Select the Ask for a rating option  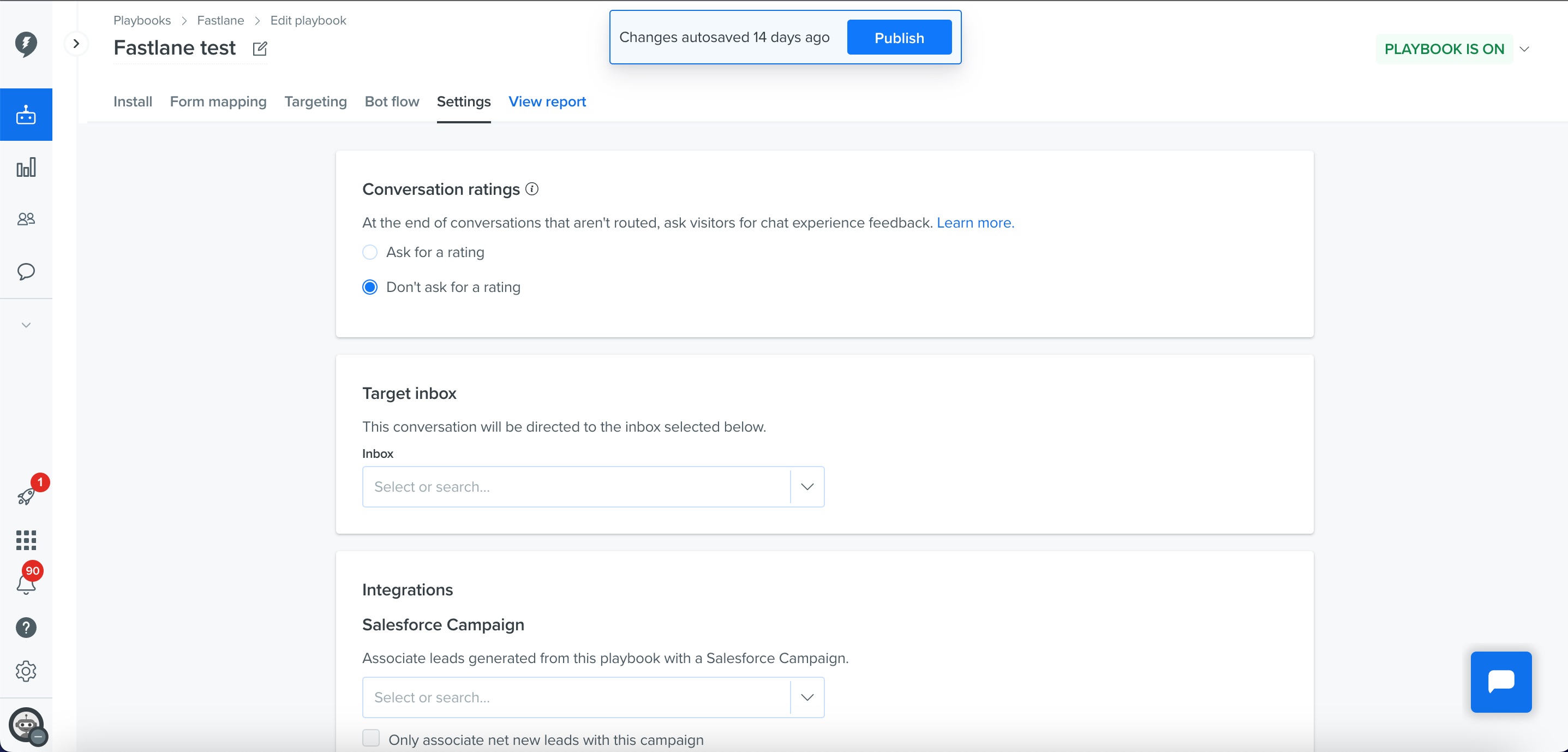[369, 252]
